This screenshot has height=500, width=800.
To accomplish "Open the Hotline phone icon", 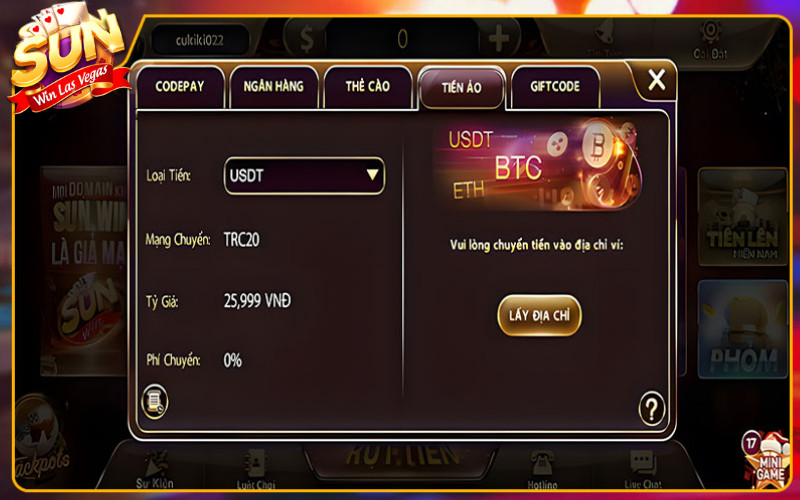I will click(x=542, y=469).
